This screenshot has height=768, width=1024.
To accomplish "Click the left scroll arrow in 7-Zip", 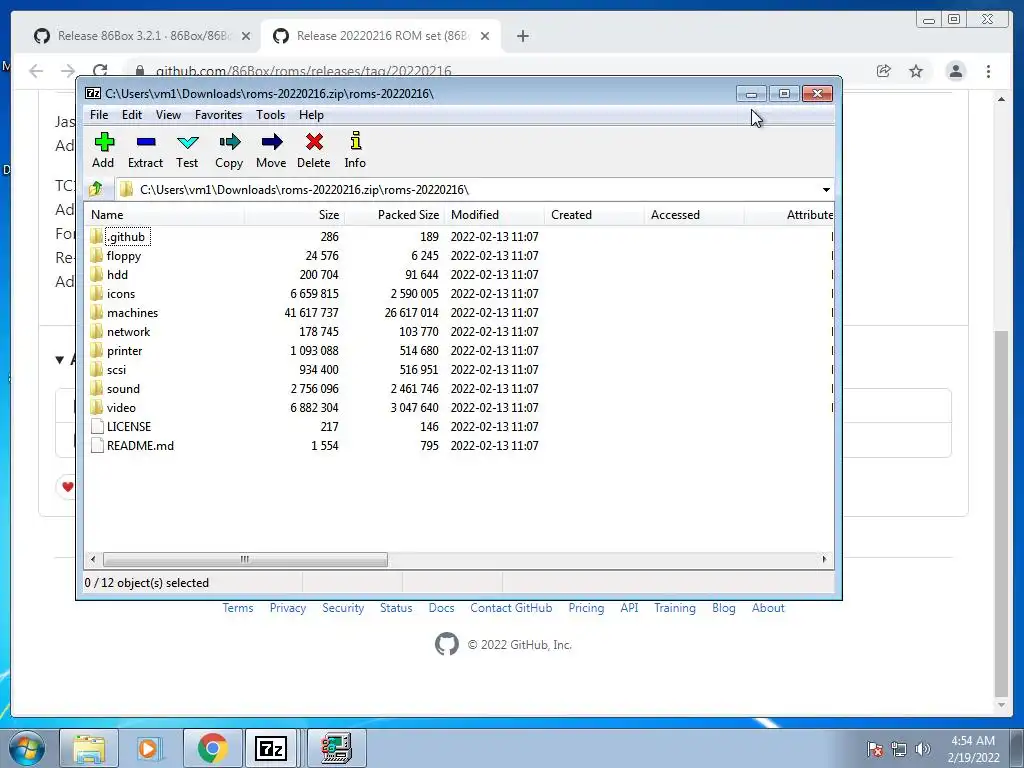I will (93, 560).
